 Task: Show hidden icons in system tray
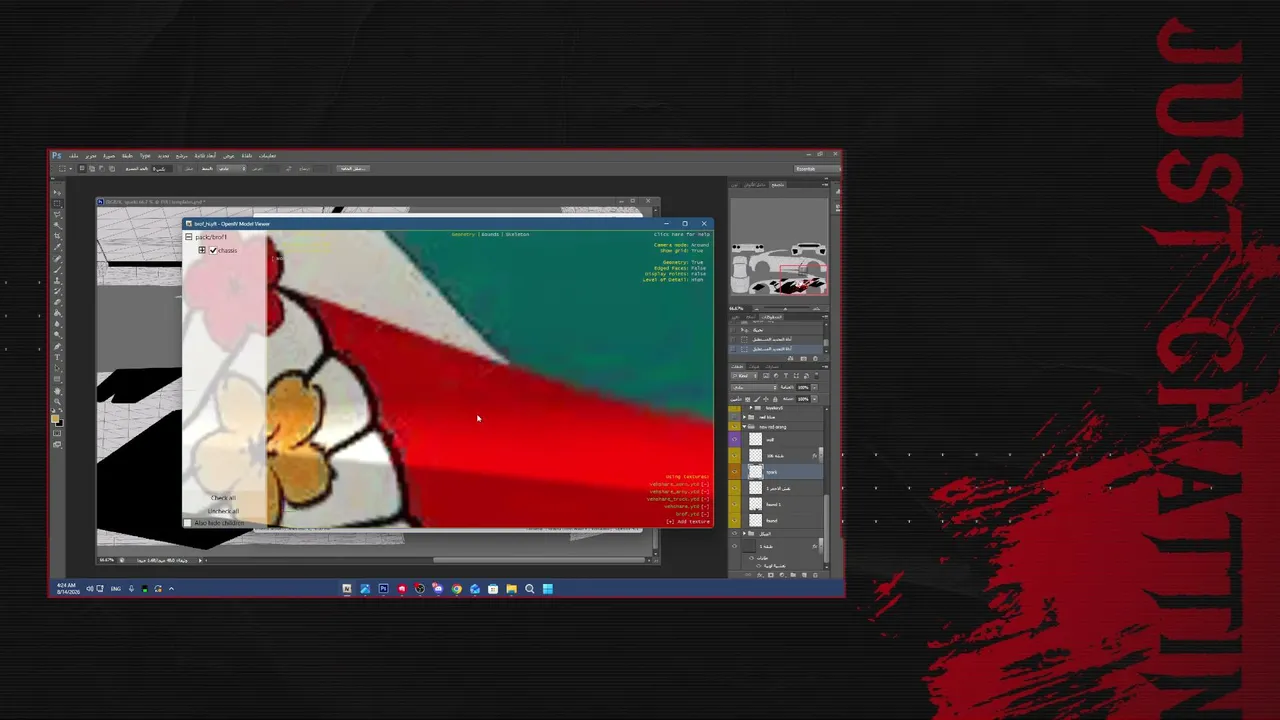pyautogui.click(x=171, y=589)
